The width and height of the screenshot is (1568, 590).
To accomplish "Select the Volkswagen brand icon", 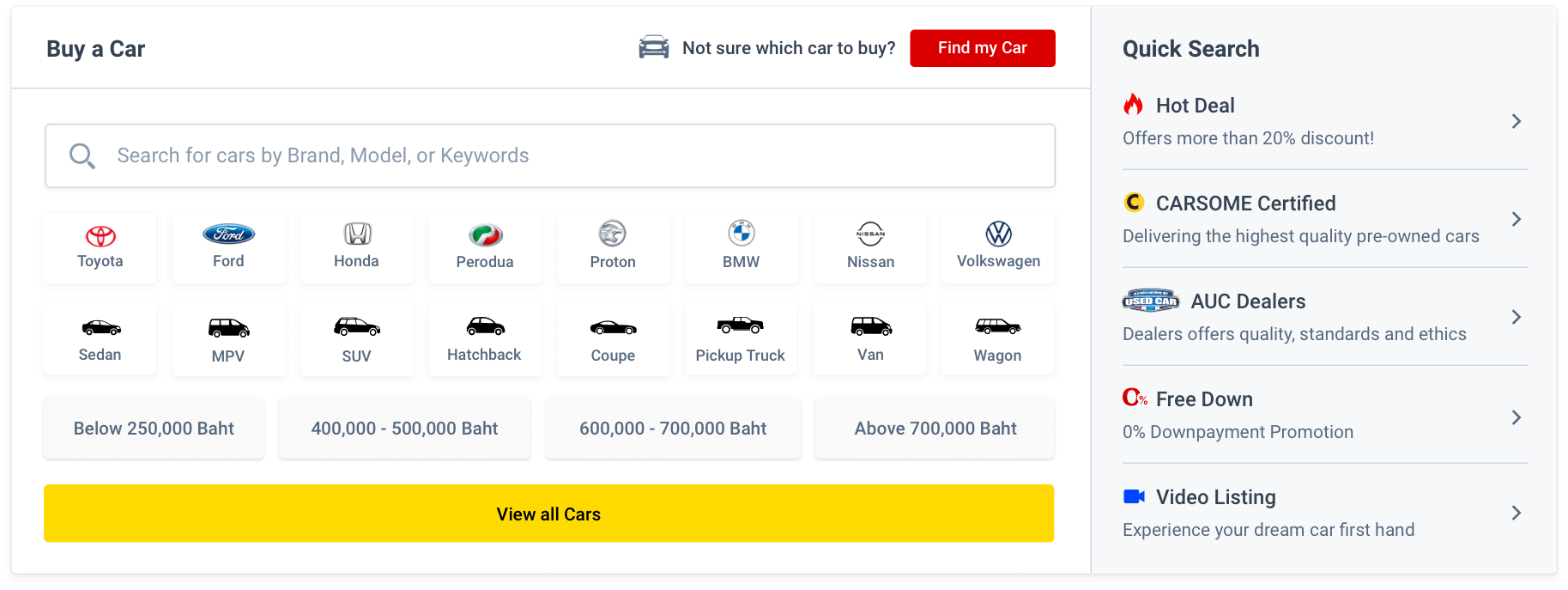I will click(x=998, y=234).
